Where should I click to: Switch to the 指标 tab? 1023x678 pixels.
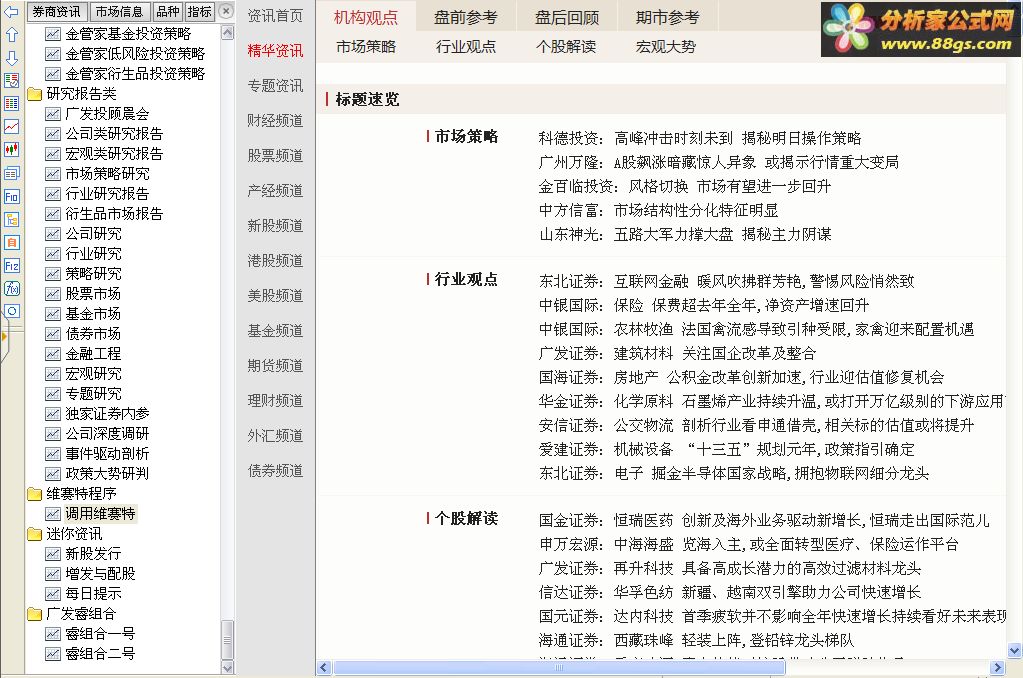click(x=199, y=12)
